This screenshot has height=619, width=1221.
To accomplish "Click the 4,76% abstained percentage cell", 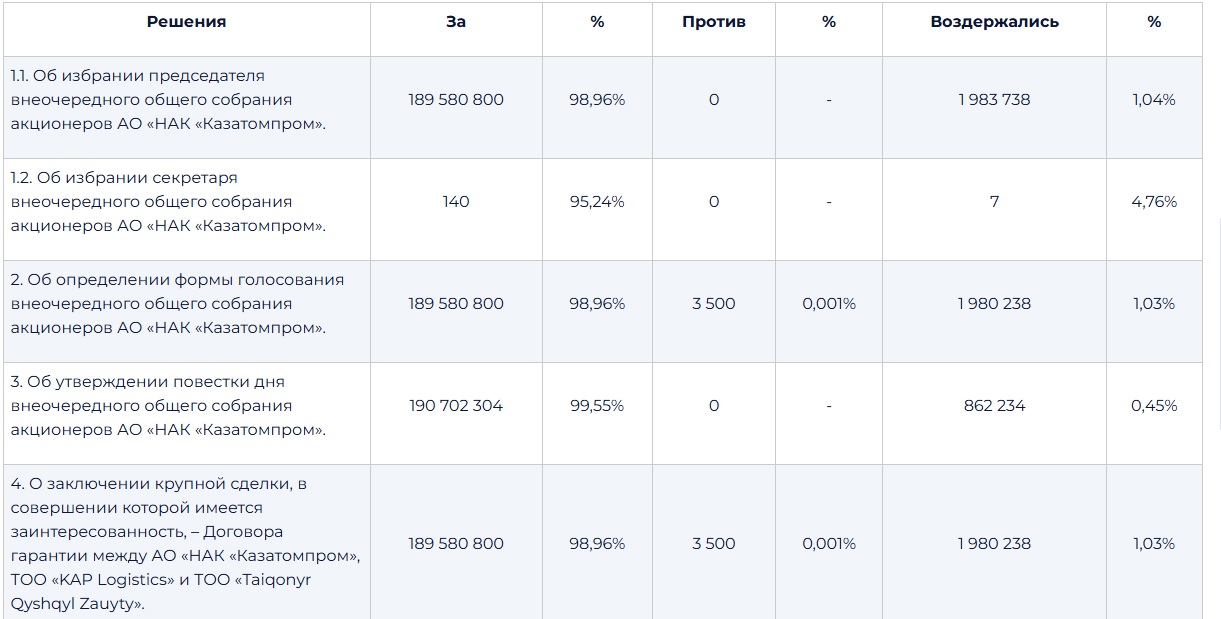I will click(x=1154, y=202).
